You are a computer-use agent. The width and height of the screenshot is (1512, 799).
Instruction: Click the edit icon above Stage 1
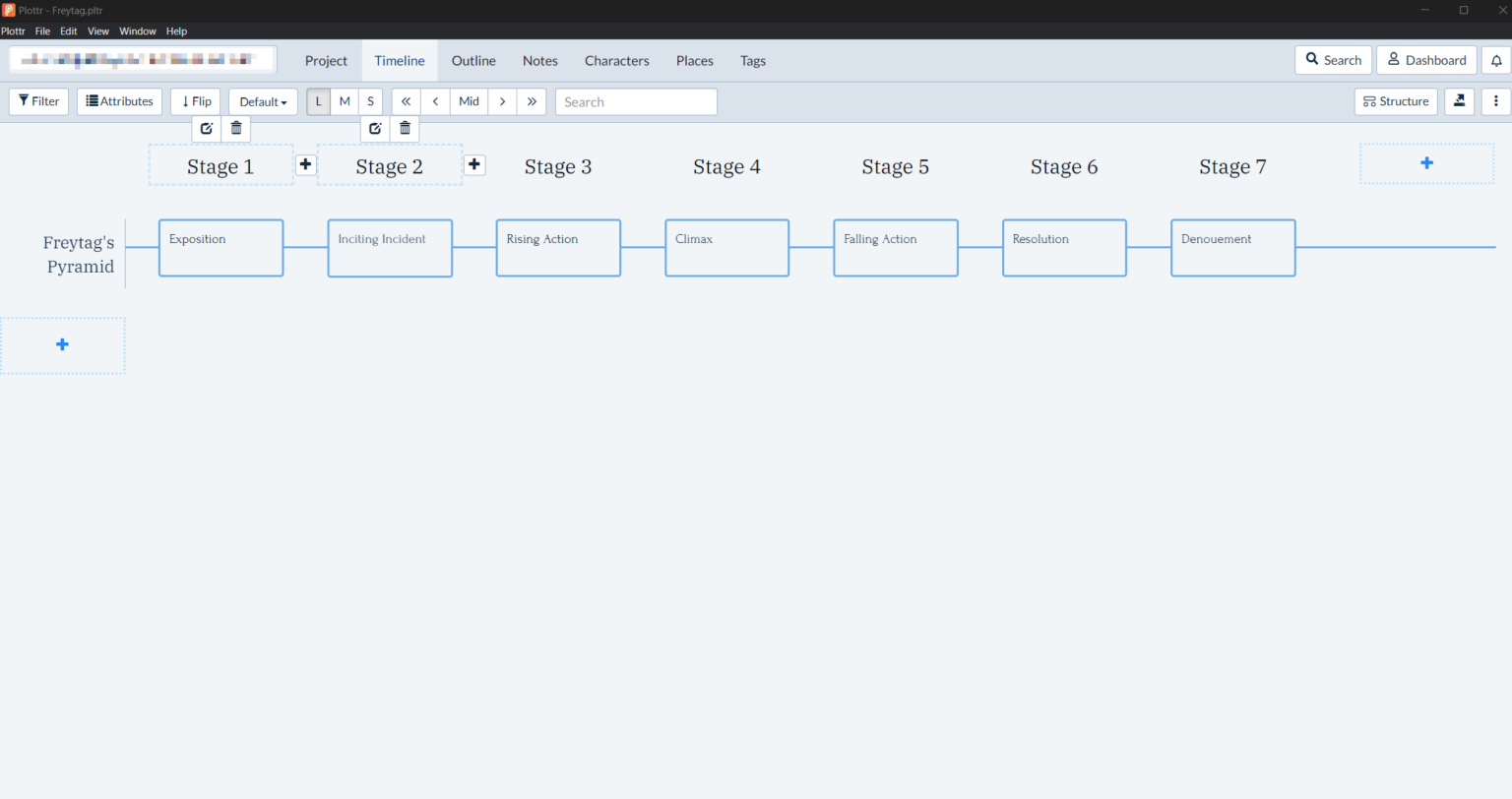coord(207,128)
